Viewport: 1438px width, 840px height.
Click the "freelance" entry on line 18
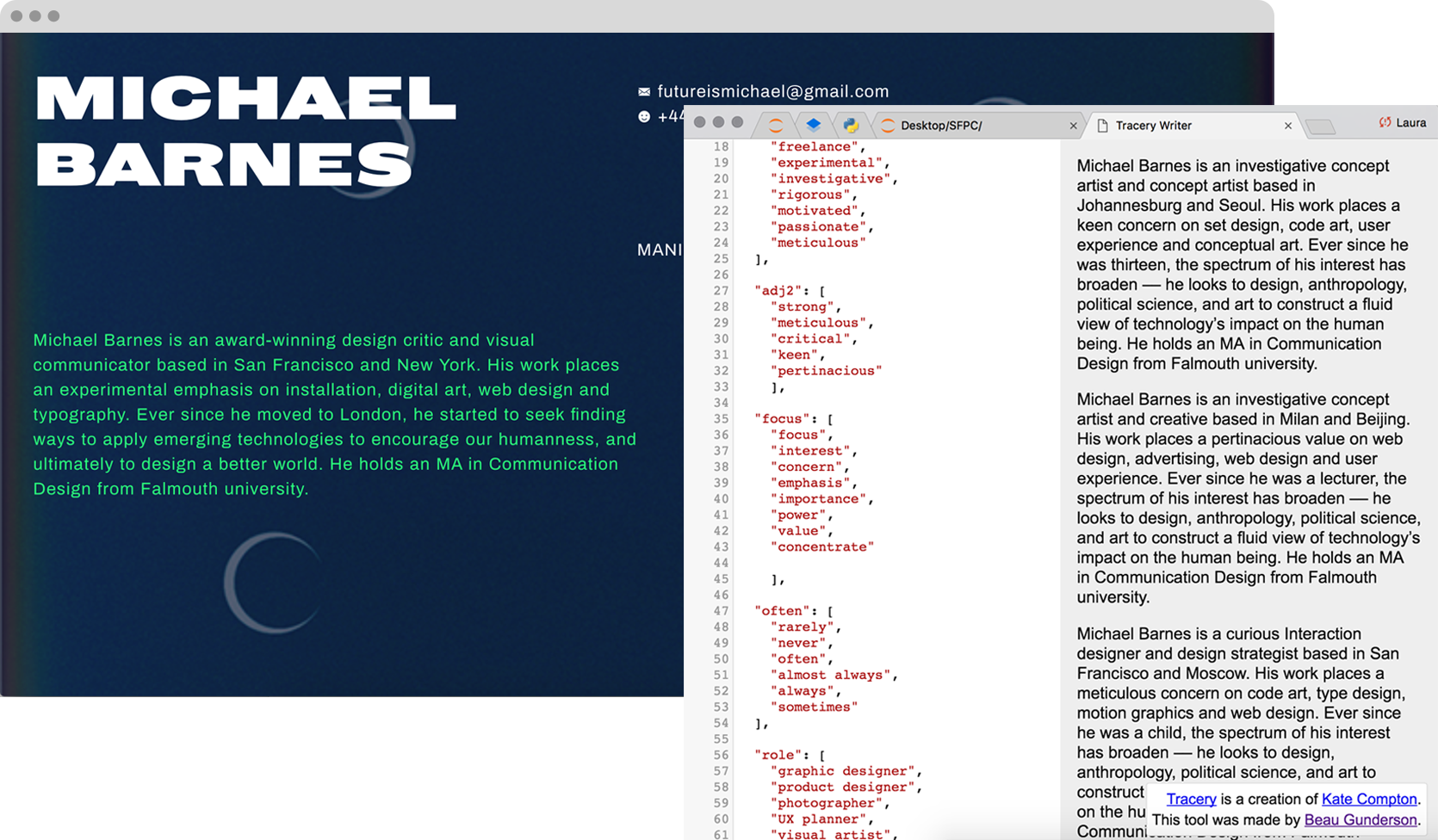point(814,146)
